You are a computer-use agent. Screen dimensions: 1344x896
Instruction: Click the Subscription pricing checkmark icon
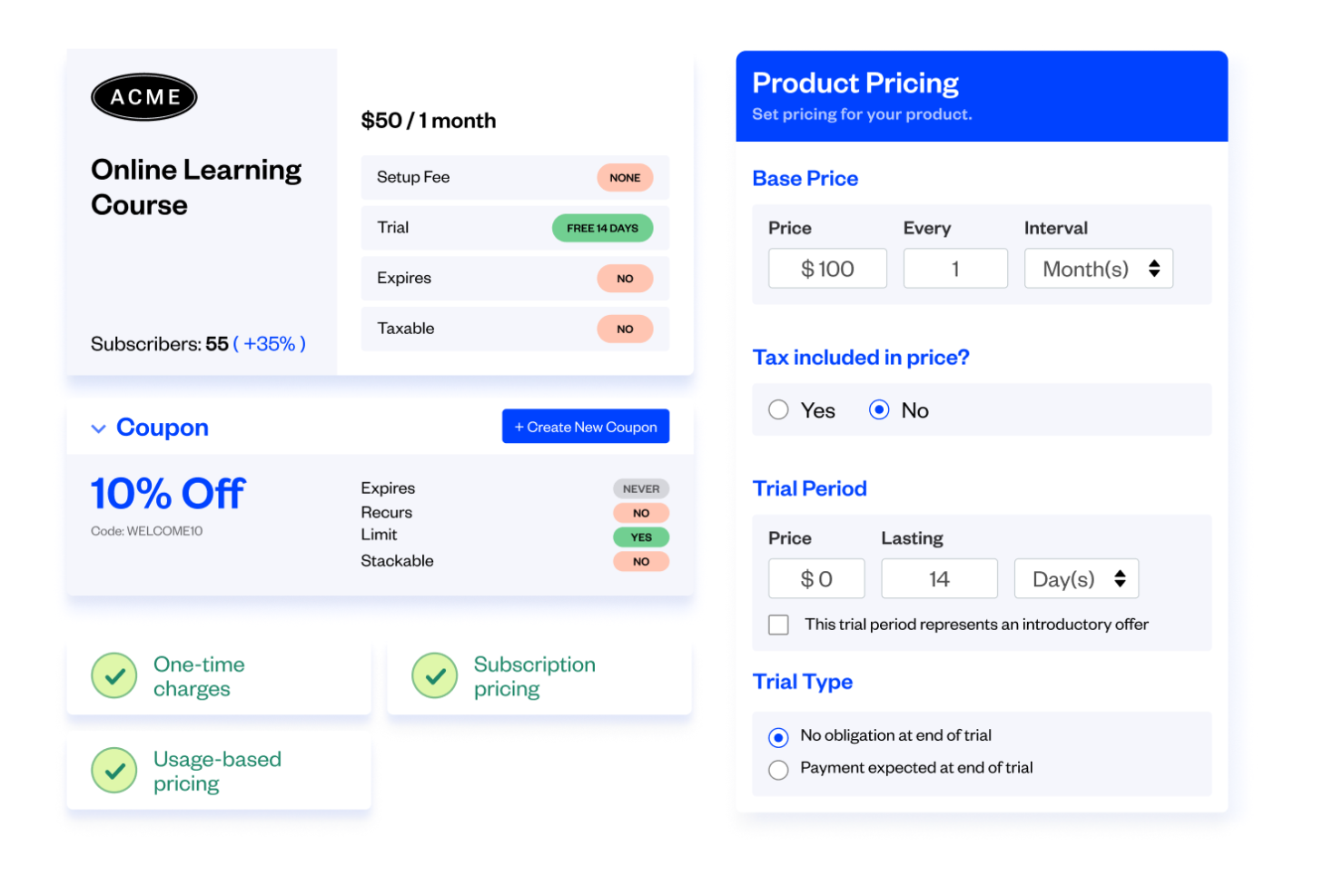(x=435, y=675)
